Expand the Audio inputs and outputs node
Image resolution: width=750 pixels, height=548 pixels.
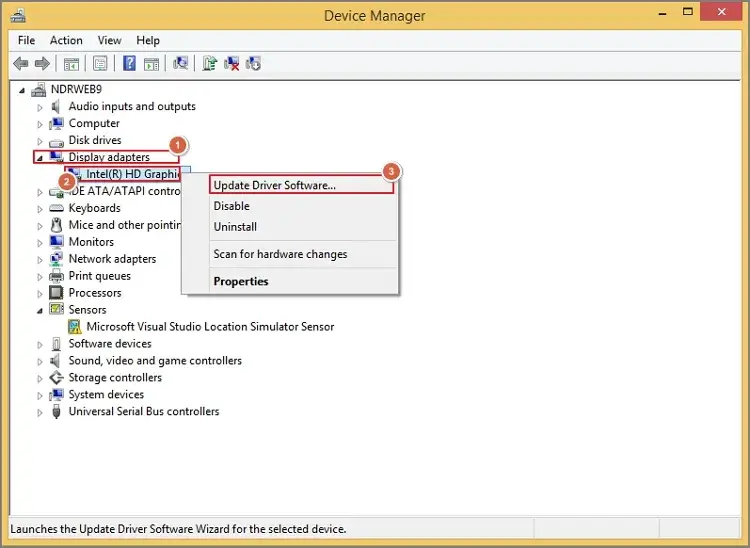coord(40,107)
